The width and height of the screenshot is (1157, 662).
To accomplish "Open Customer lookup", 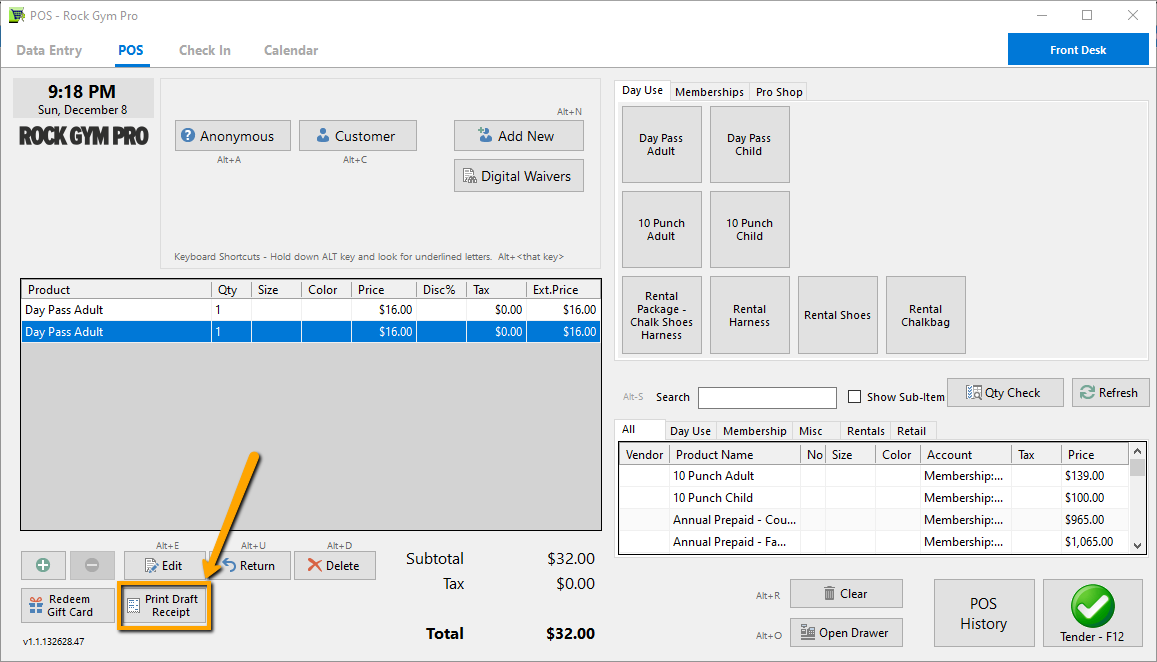I will 357,136.
